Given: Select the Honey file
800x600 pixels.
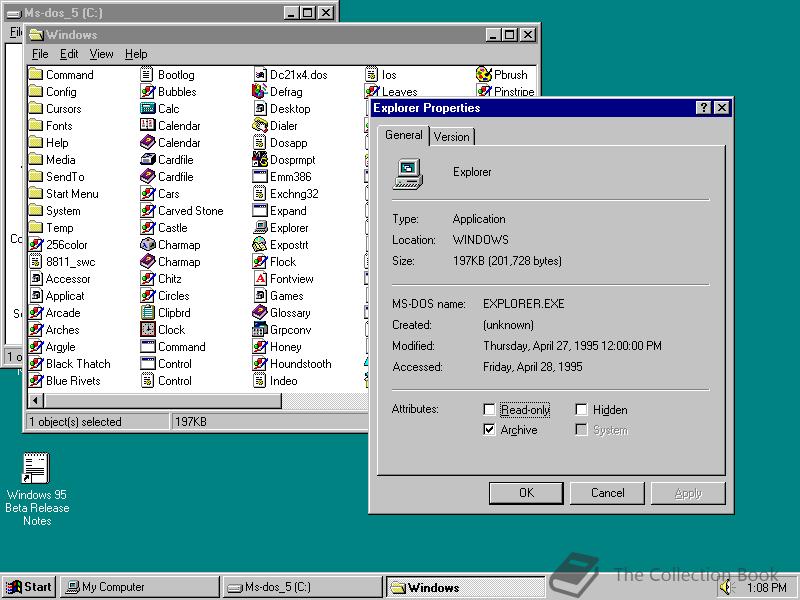Looking at the screenshot, I should coord(277,347).
